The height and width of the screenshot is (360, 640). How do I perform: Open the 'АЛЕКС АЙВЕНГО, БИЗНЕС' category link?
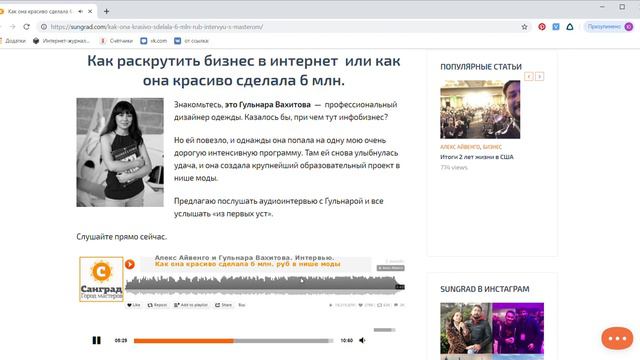pos(471,147)
